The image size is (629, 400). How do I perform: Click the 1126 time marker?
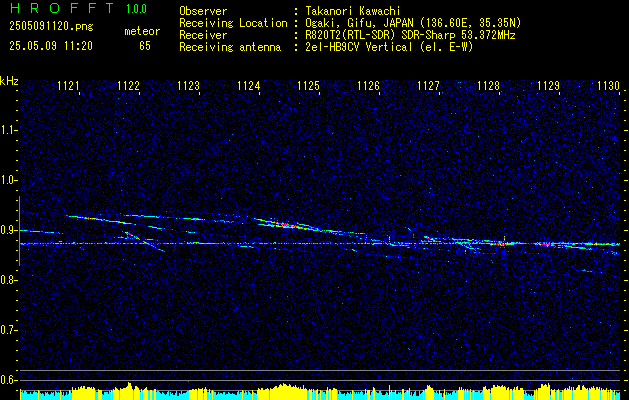(x=369, y=86)
